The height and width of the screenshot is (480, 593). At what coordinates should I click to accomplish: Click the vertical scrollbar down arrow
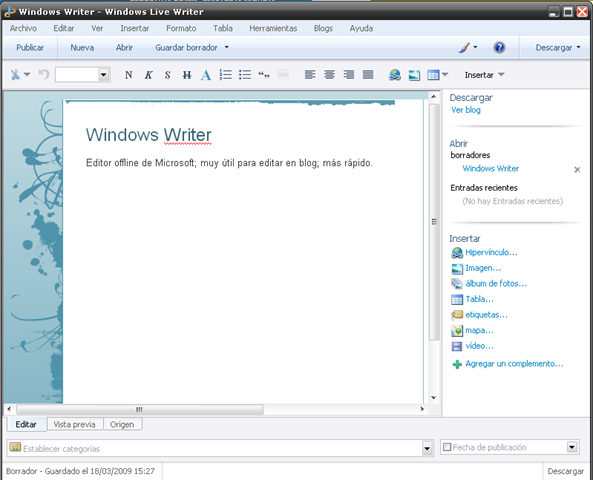coord(434,398)
